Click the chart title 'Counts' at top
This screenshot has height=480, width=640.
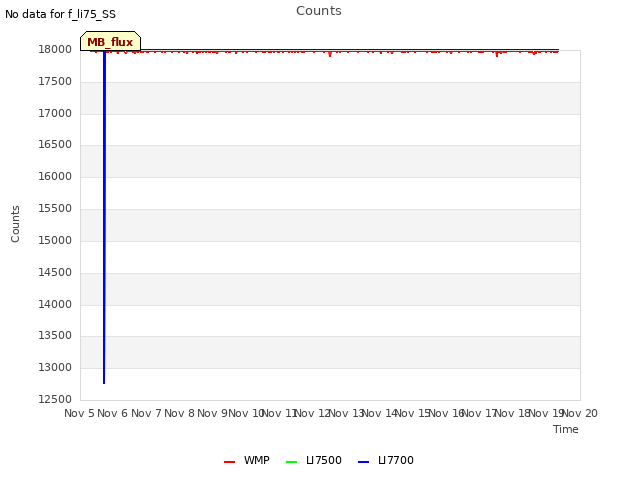coord(319,11)
